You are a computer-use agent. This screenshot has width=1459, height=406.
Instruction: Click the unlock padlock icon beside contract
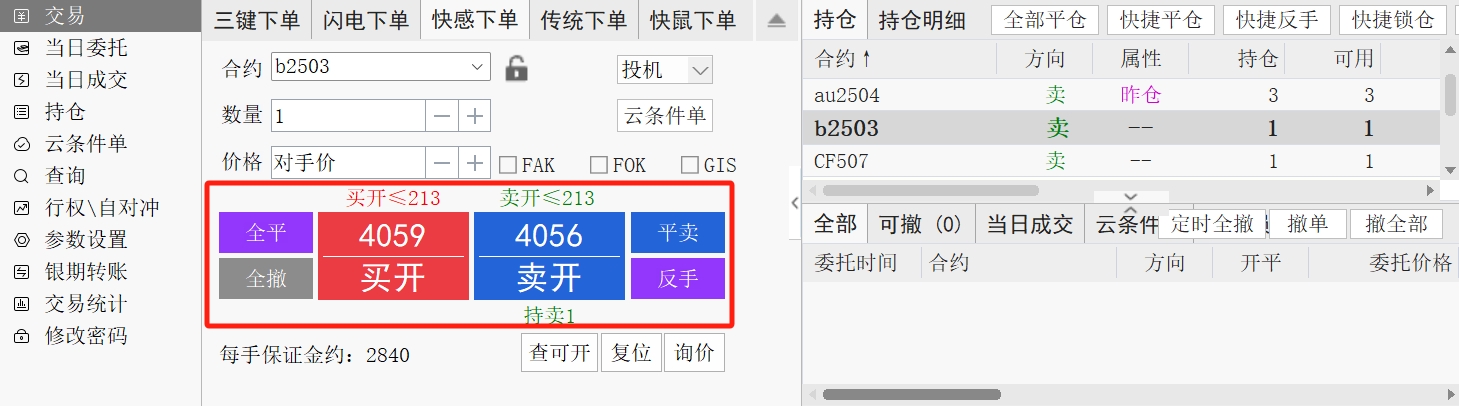[516, 68]
